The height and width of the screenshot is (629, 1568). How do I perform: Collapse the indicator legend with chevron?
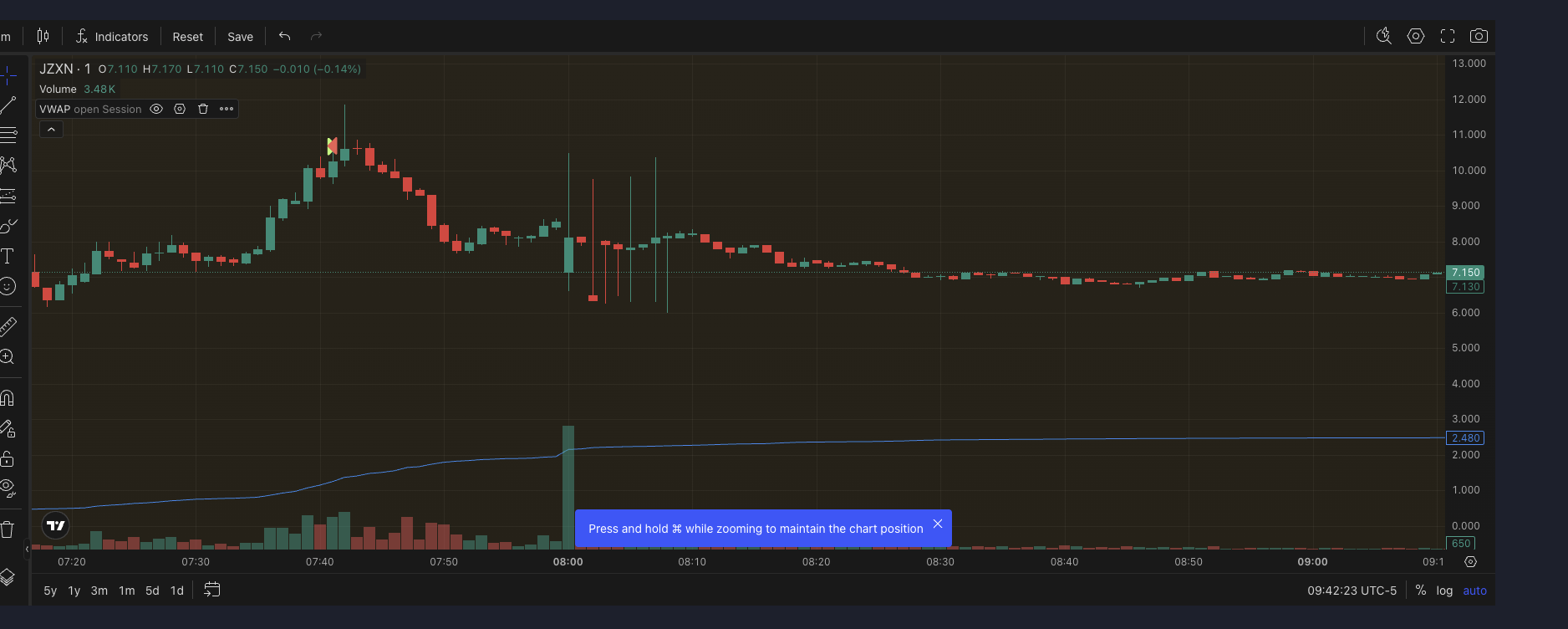[51, 130]
